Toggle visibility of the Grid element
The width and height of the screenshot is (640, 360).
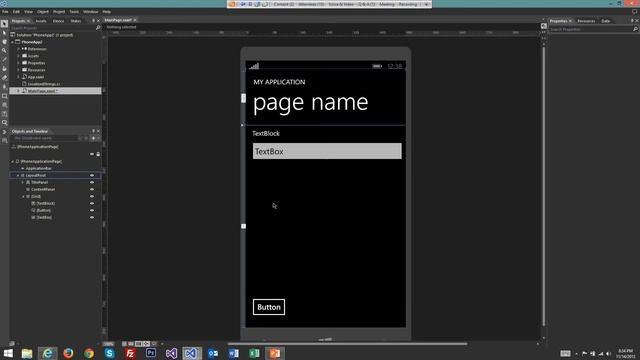[92, 196]
